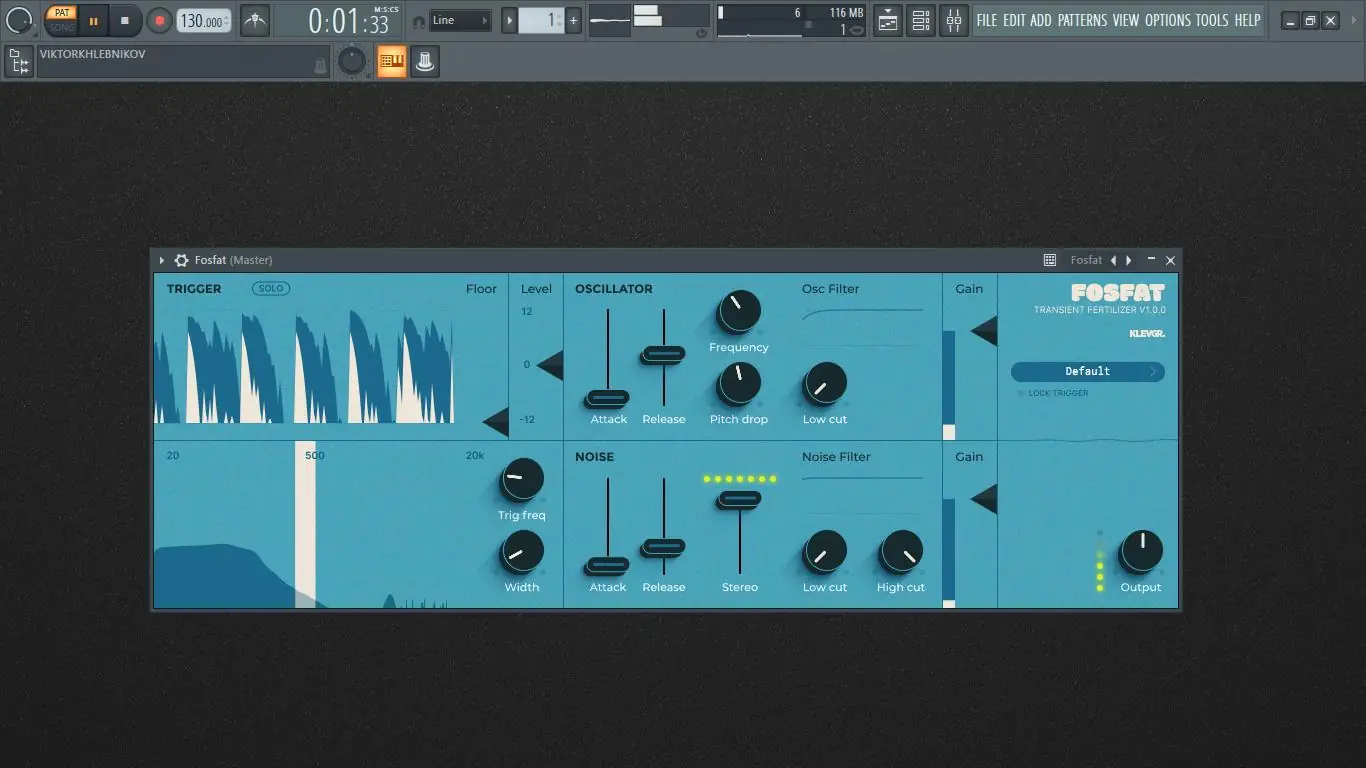Pause playback with the pause button
The width and height of the screenshot is (1366, 768).
[x=93, y=20]
